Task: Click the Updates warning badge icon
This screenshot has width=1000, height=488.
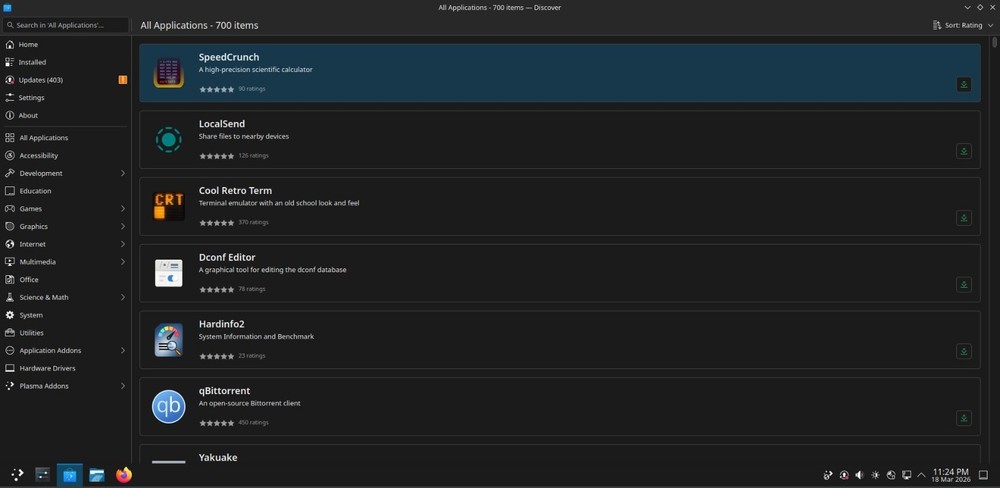Action: (x=122, y=80)
